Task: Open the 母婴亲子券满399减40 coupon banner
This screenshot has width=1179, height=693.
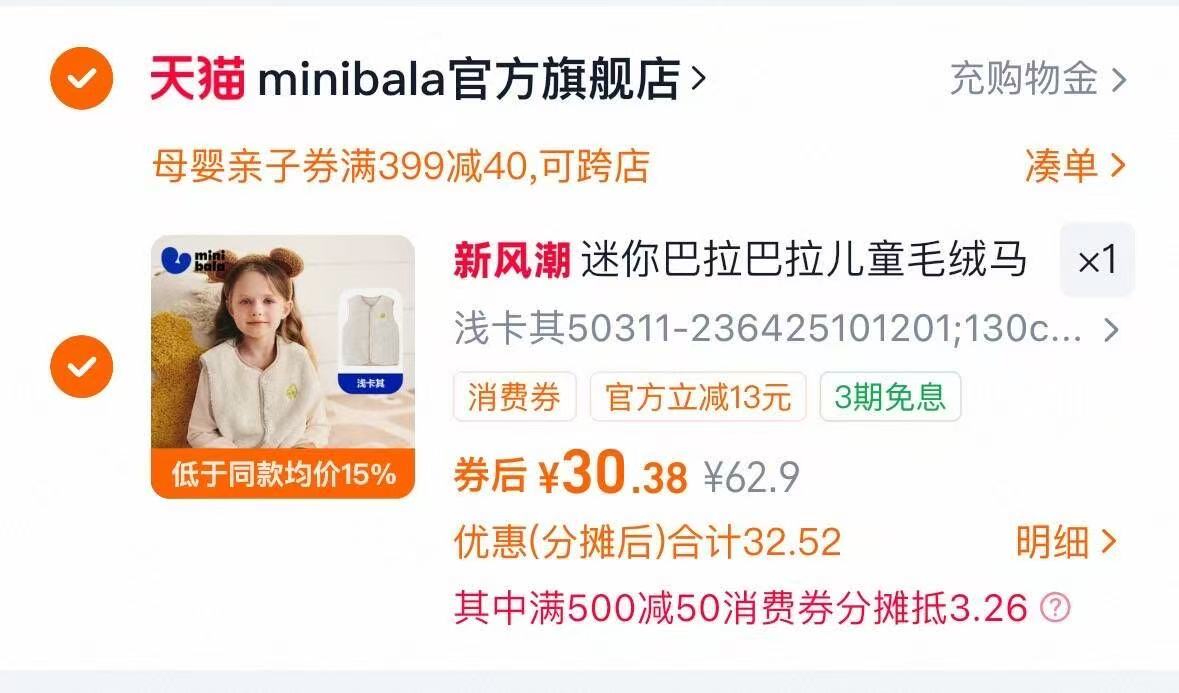Action: tap(401, 166)
